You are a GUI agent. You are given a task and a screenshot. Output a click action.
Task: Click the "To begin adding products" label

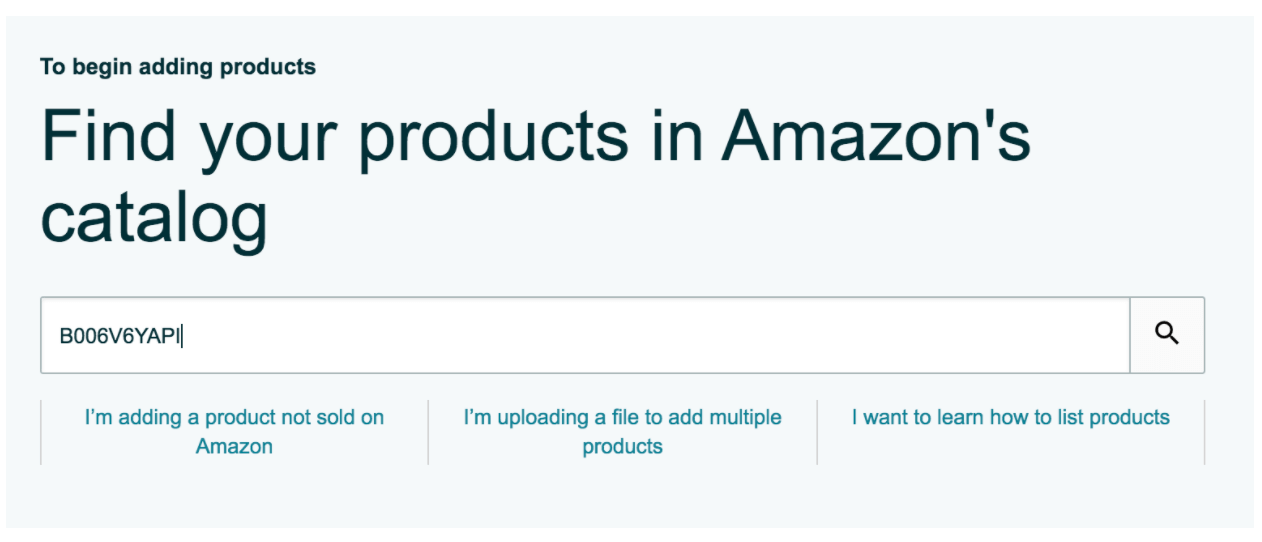(178, 67)
